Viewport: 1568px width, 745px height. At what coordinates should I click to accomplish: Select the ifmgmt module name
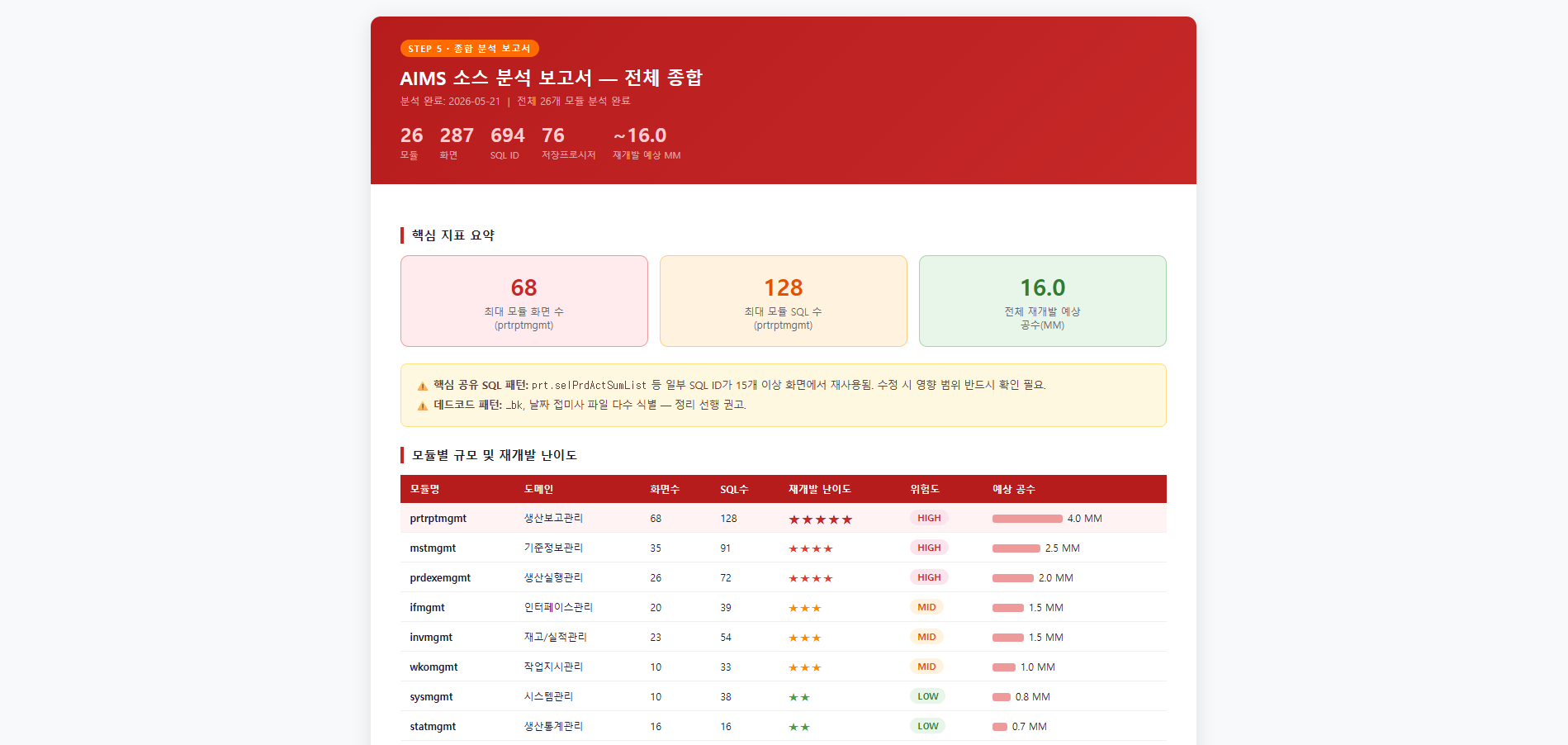point(427,608)
